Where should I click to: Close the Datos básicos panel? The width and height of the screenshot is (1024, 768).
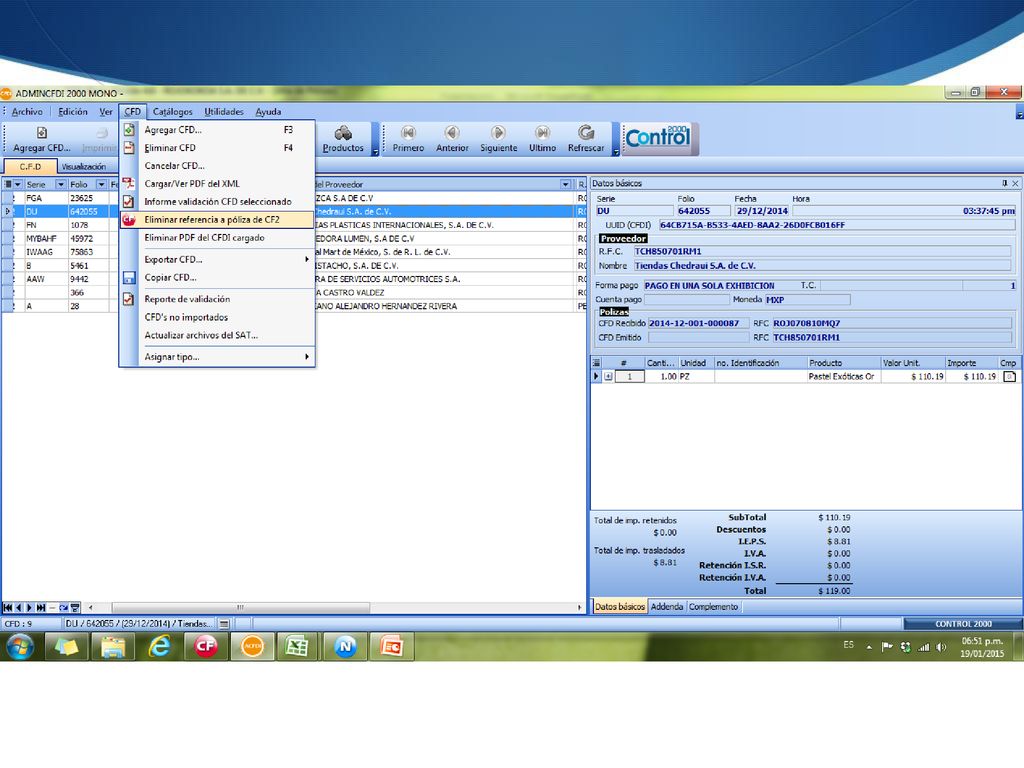tap(1015, 184)
